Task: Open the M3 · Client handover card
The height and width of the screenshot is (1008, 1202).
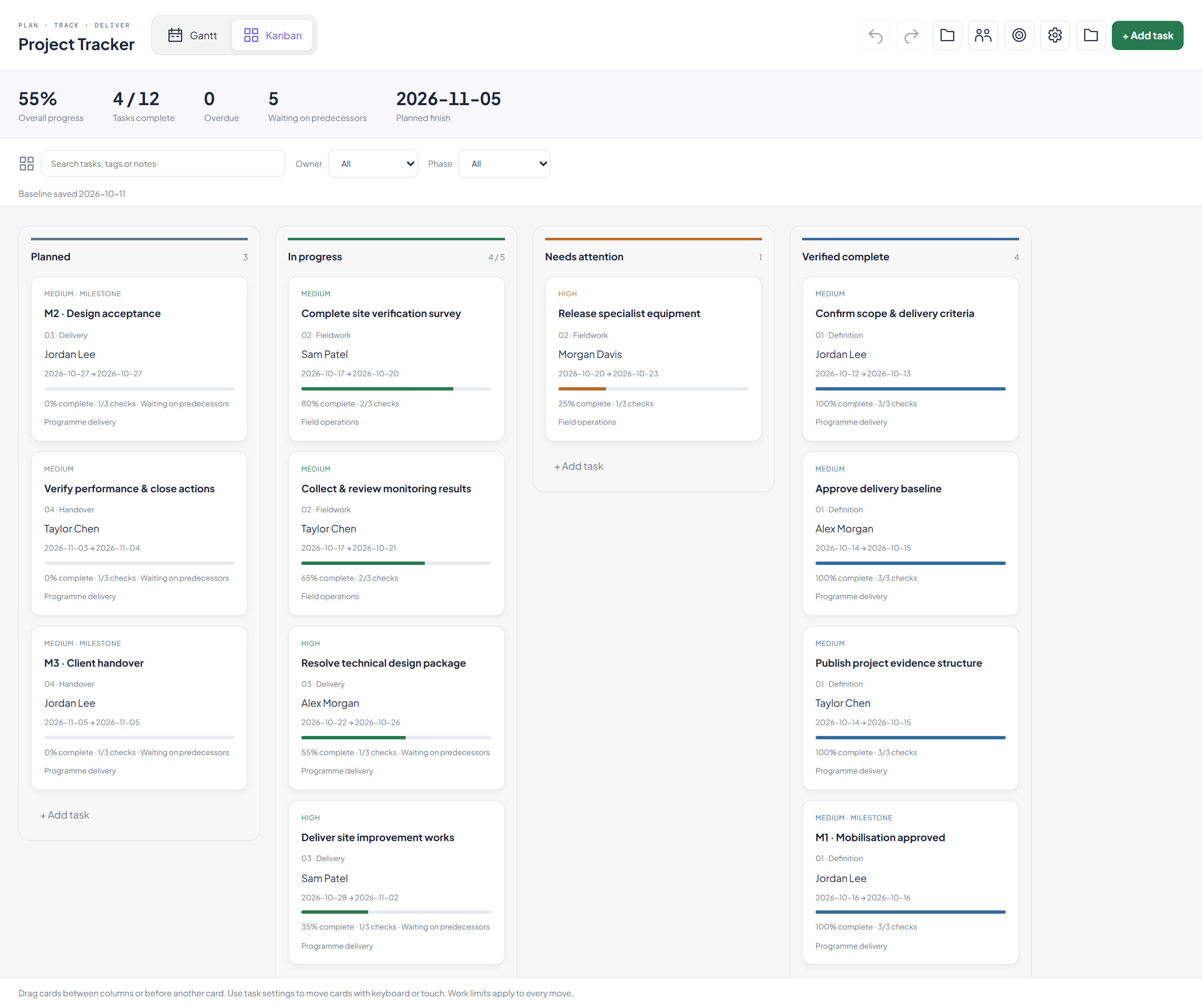Action: 139,708
